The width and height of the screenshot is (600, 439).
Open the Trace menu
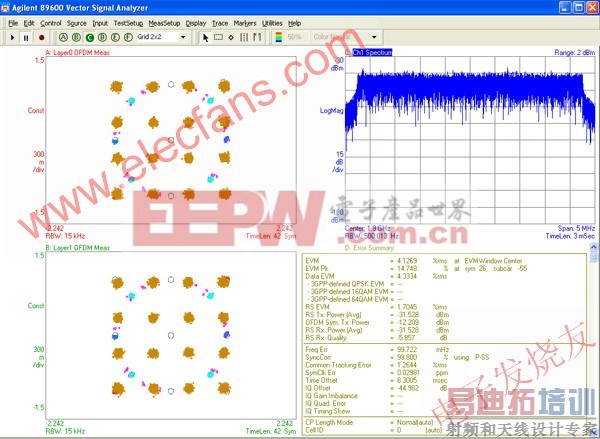coord(220,23)
